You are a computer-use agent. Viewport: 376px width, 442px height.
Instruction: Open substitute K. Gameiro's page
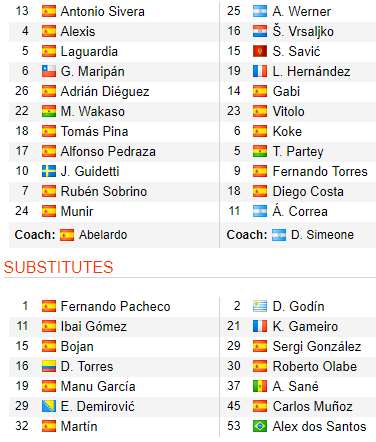305,326
